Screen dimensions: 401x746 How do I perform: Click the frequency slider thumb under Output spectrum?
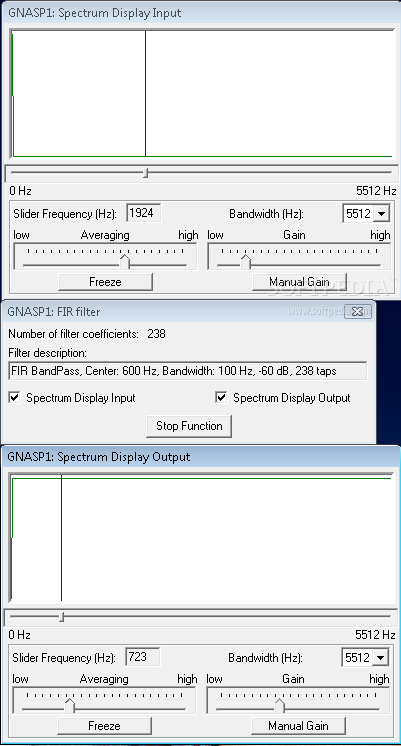[62, 617]
